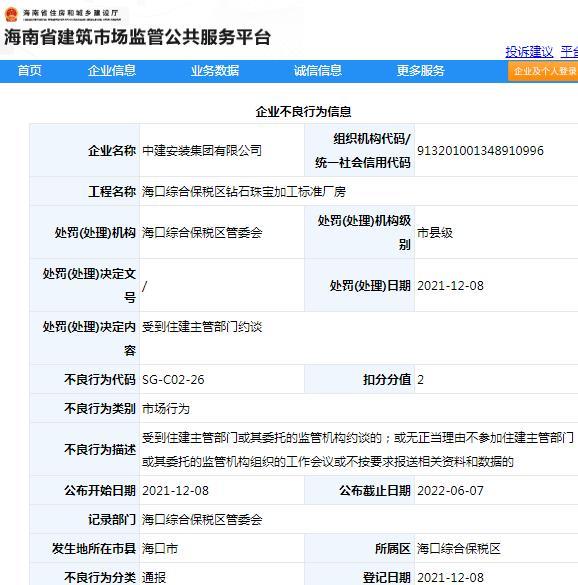Click the 发生地所在市县 label cell

(x=85, y=548)
